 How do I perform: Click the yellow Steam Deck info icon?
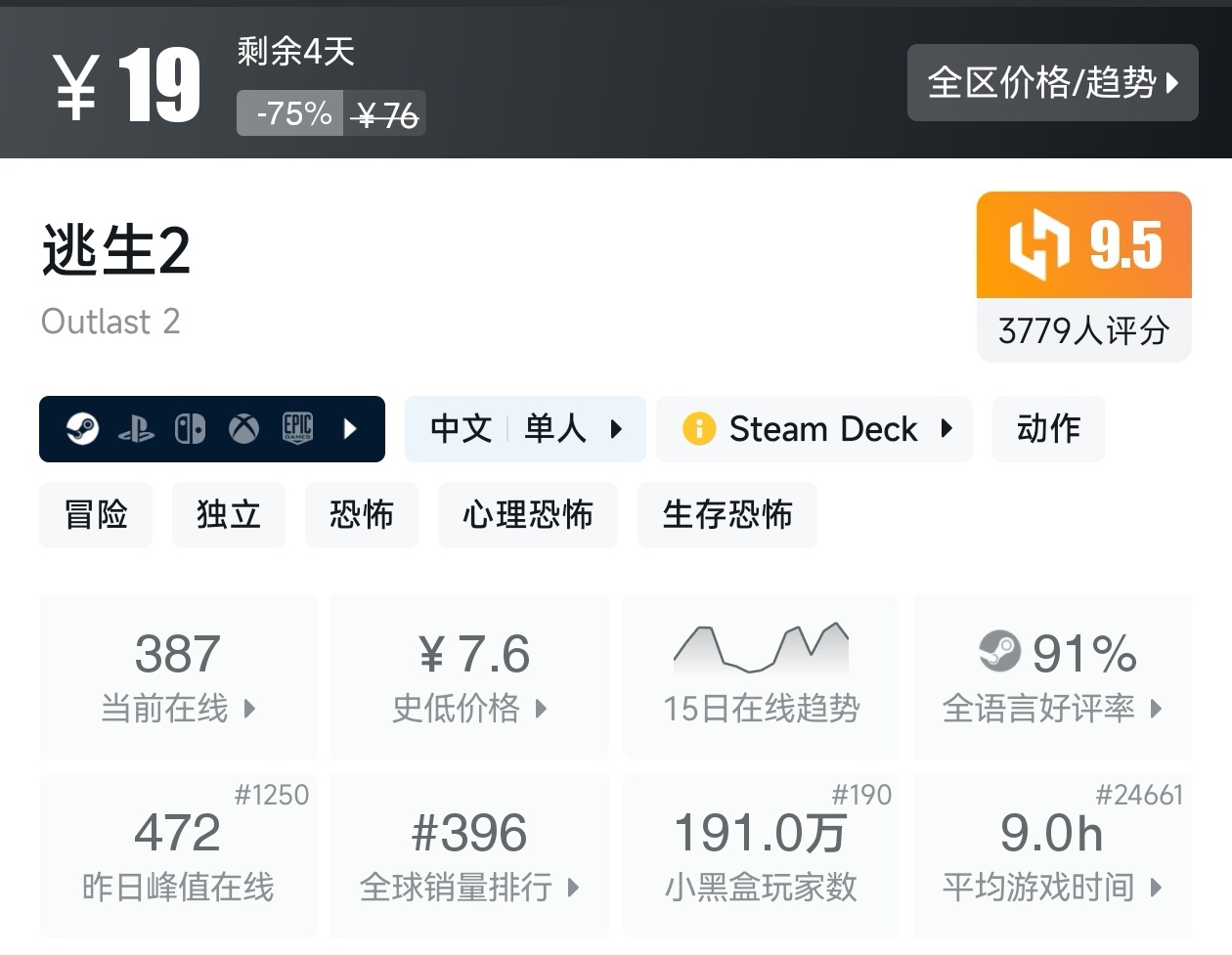pos(699,429)
